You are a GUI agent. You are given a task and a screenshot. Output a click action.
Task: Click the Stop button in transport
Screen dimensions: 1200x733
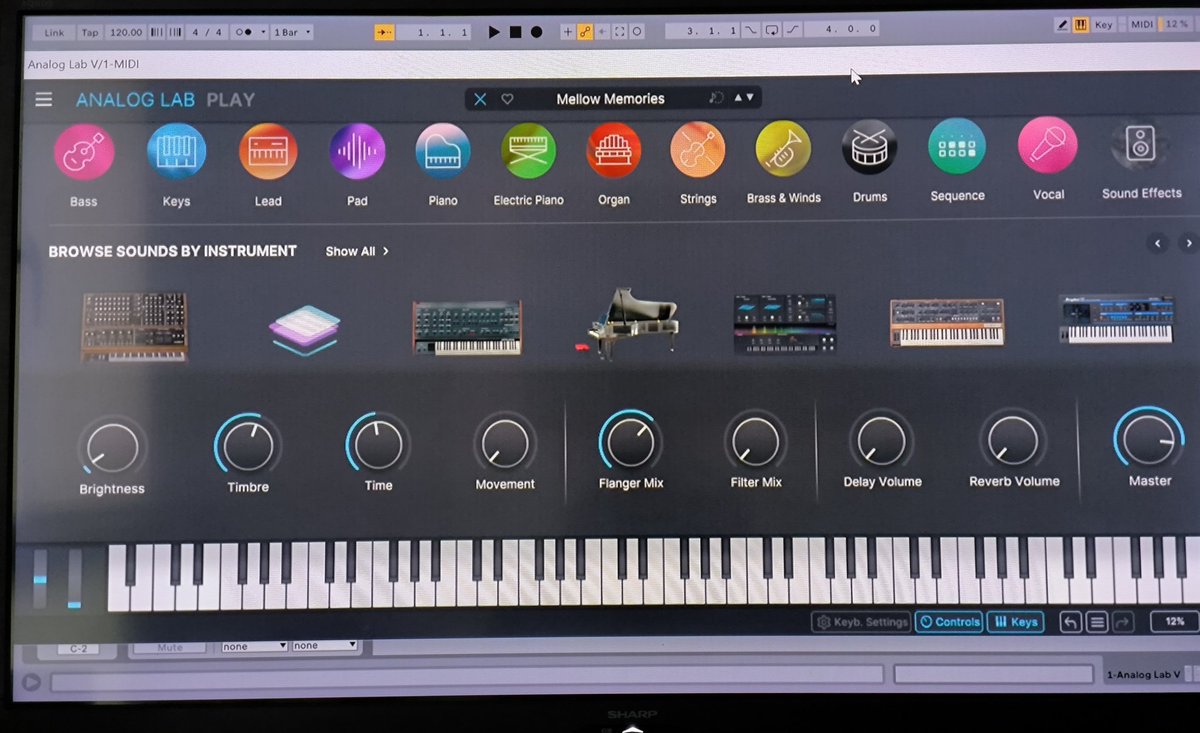coord(515,32)
